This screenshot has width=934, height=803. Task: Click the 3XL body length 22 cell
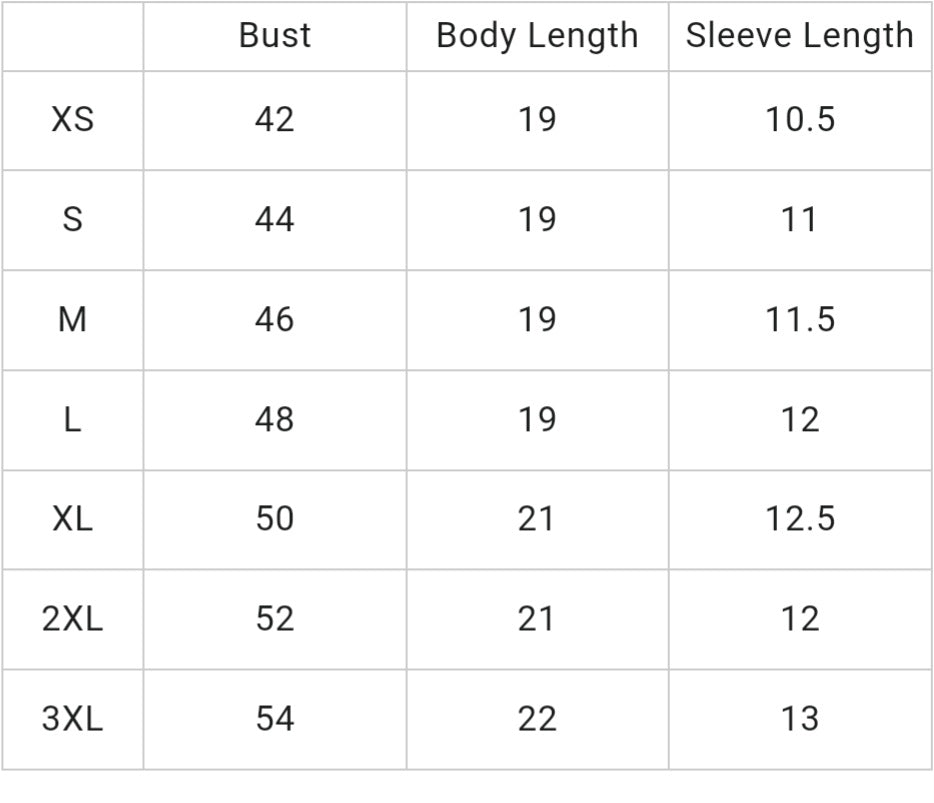[x=537, y=719]
